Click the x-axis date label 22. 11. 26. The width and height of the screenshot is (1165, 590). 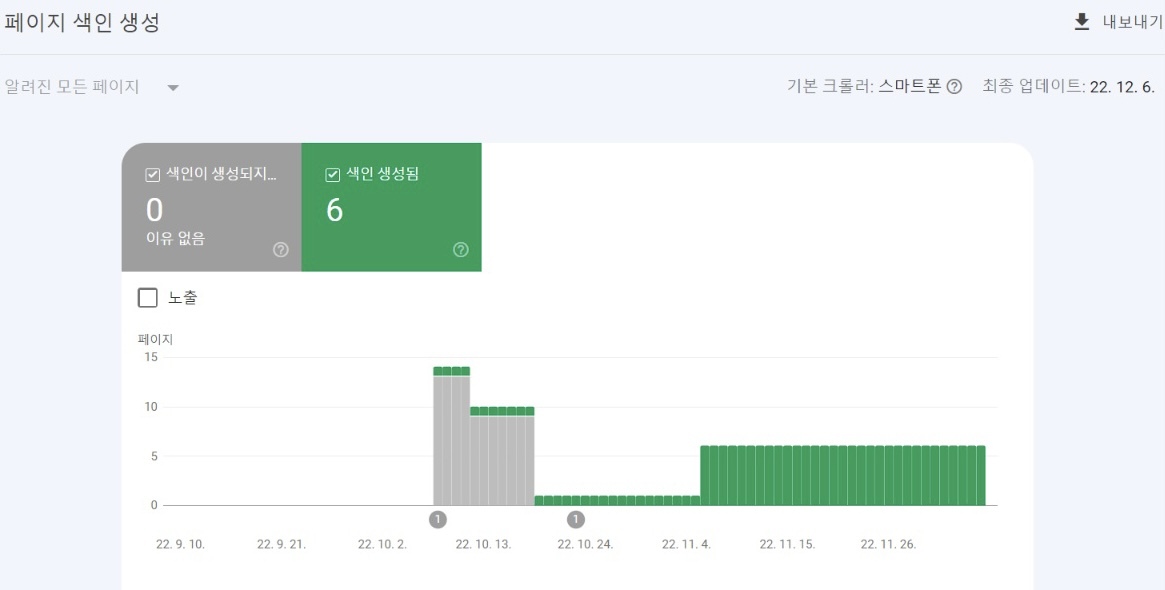tap(888, 544)
